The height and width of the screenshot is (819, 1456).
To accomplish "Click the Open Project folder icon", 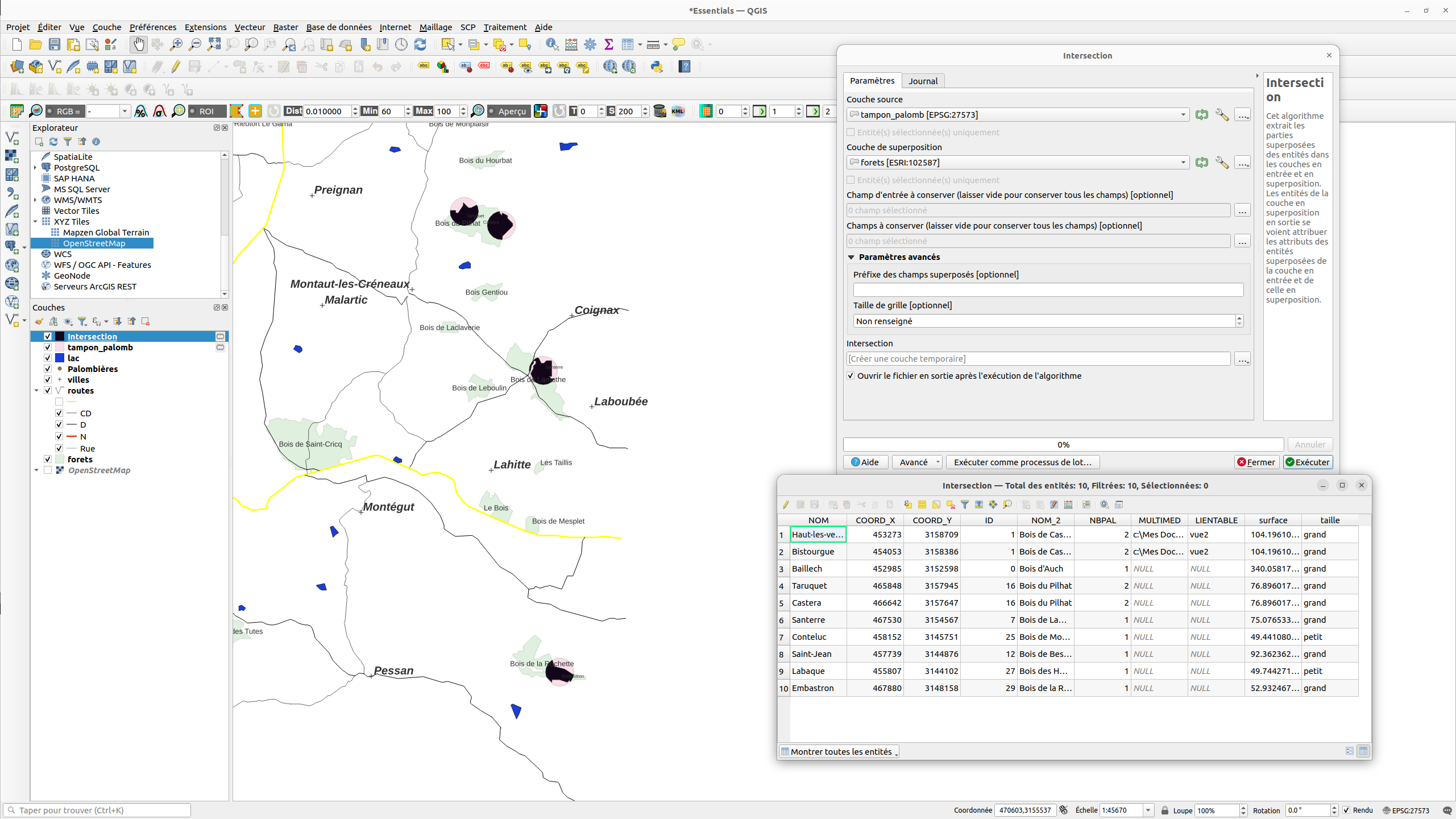I will pos(36,44).
